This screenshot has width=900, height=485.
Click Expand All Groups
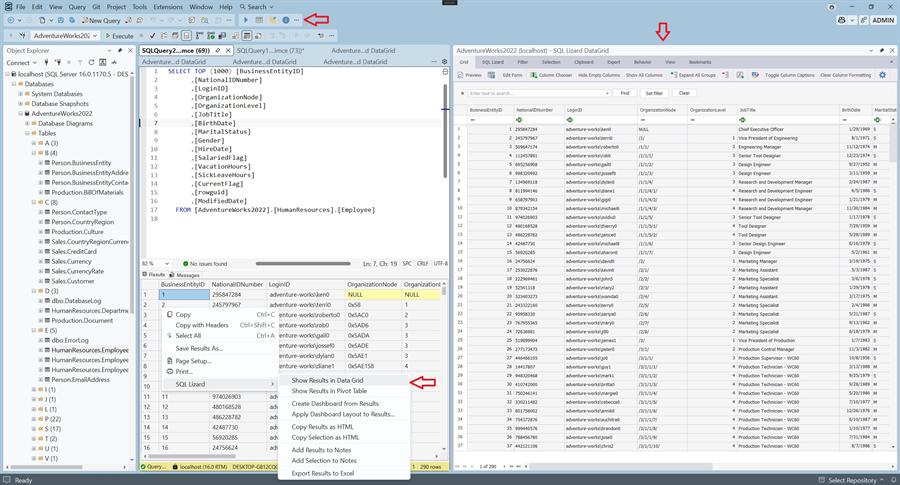pos(693,75)
